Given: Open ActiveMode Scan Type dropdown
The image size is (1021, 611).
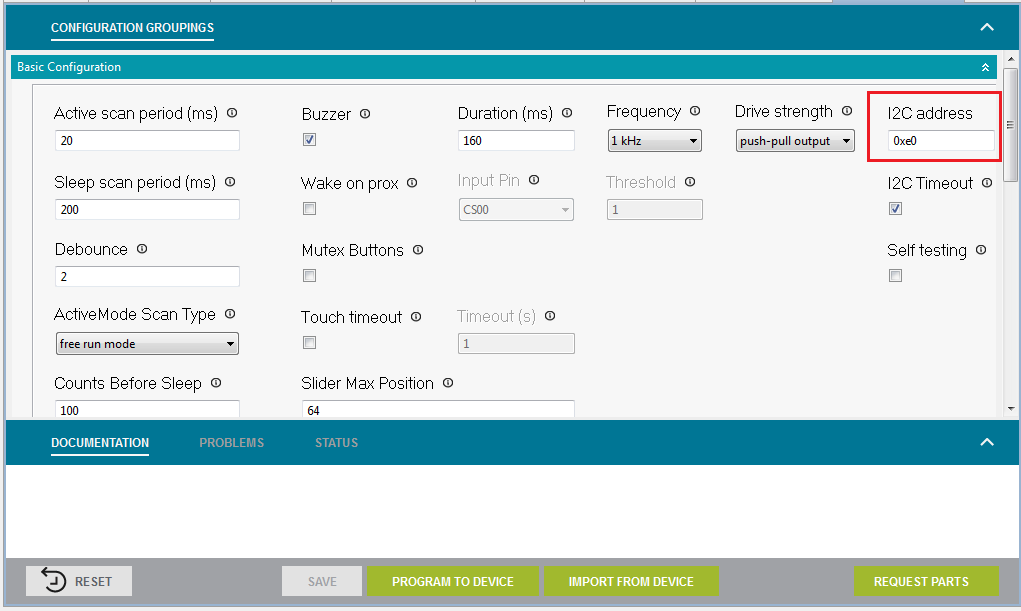Looking at the screenshot, I should [x=147, y=344].
